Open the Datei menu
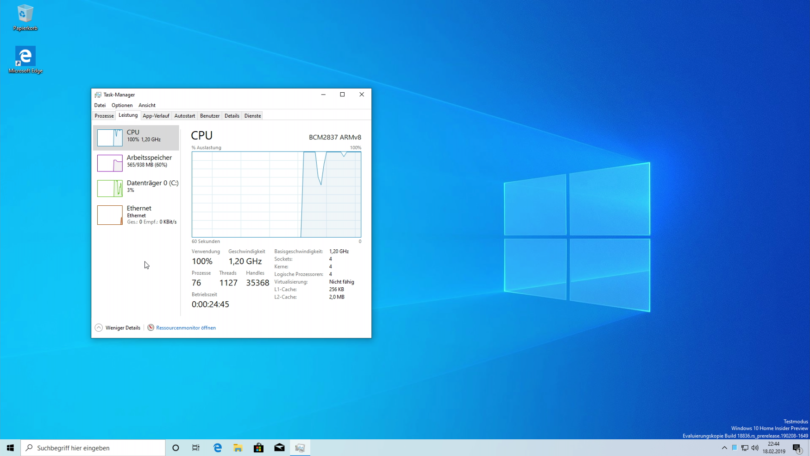This screenshot has width=810, height=456. coord(100,105)
